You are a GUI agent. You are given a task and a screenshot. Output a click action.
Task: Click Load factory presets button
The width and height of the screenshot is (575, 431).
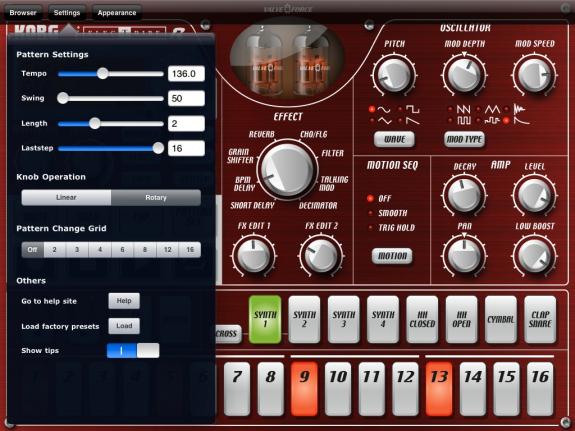coord(124,326)
